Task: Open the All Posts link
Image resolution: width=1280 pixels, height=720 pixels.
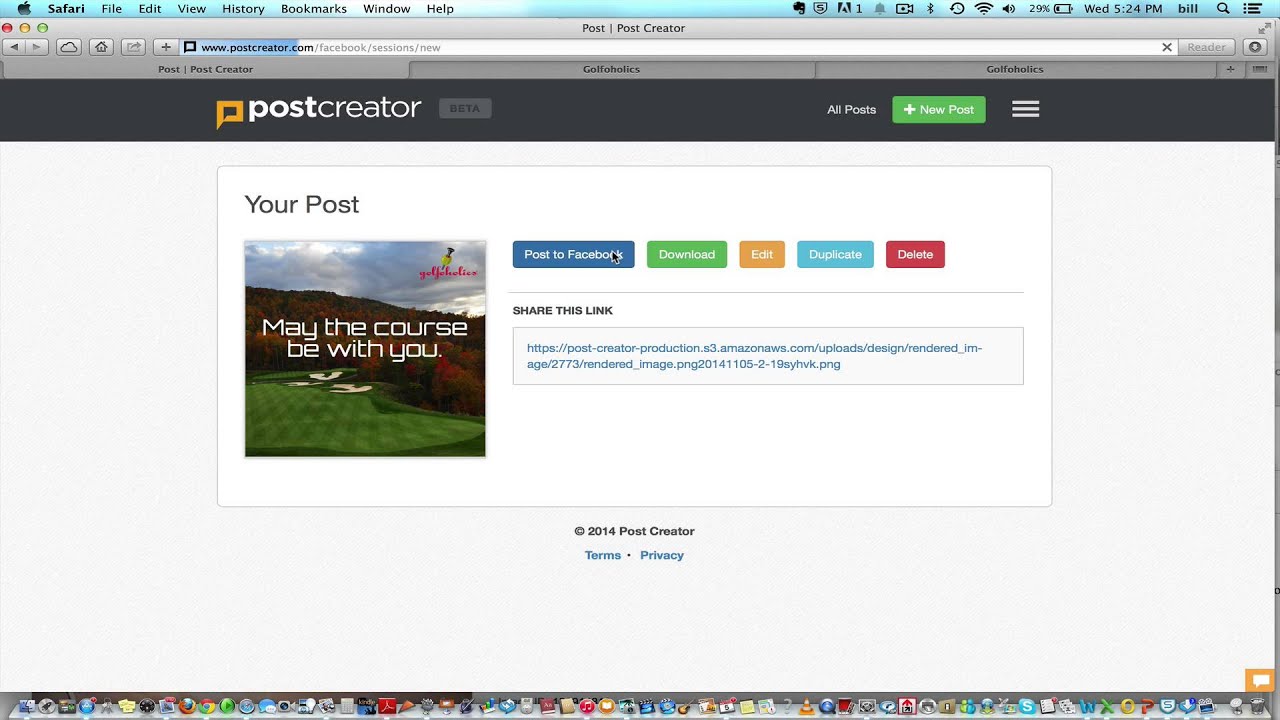Action: pos(851,109)
